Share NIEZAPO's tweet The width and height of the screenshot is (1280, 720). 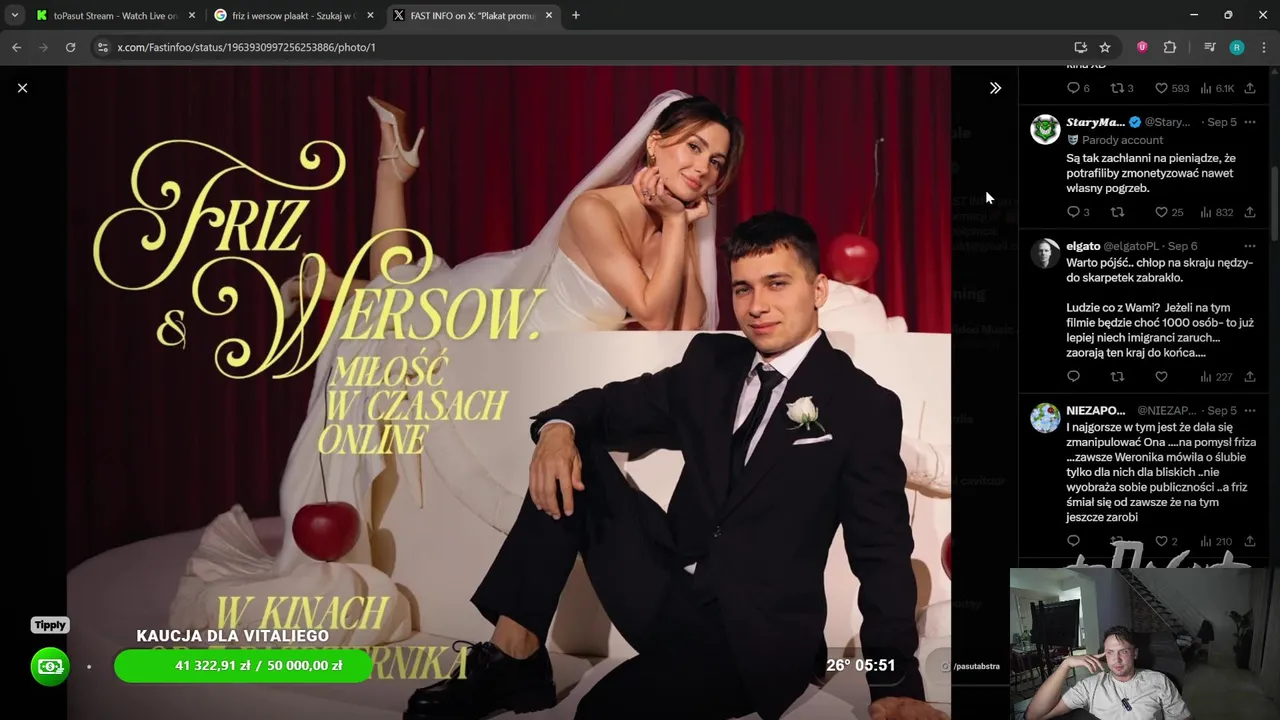pyautogui.click(x=1250, y=541)
